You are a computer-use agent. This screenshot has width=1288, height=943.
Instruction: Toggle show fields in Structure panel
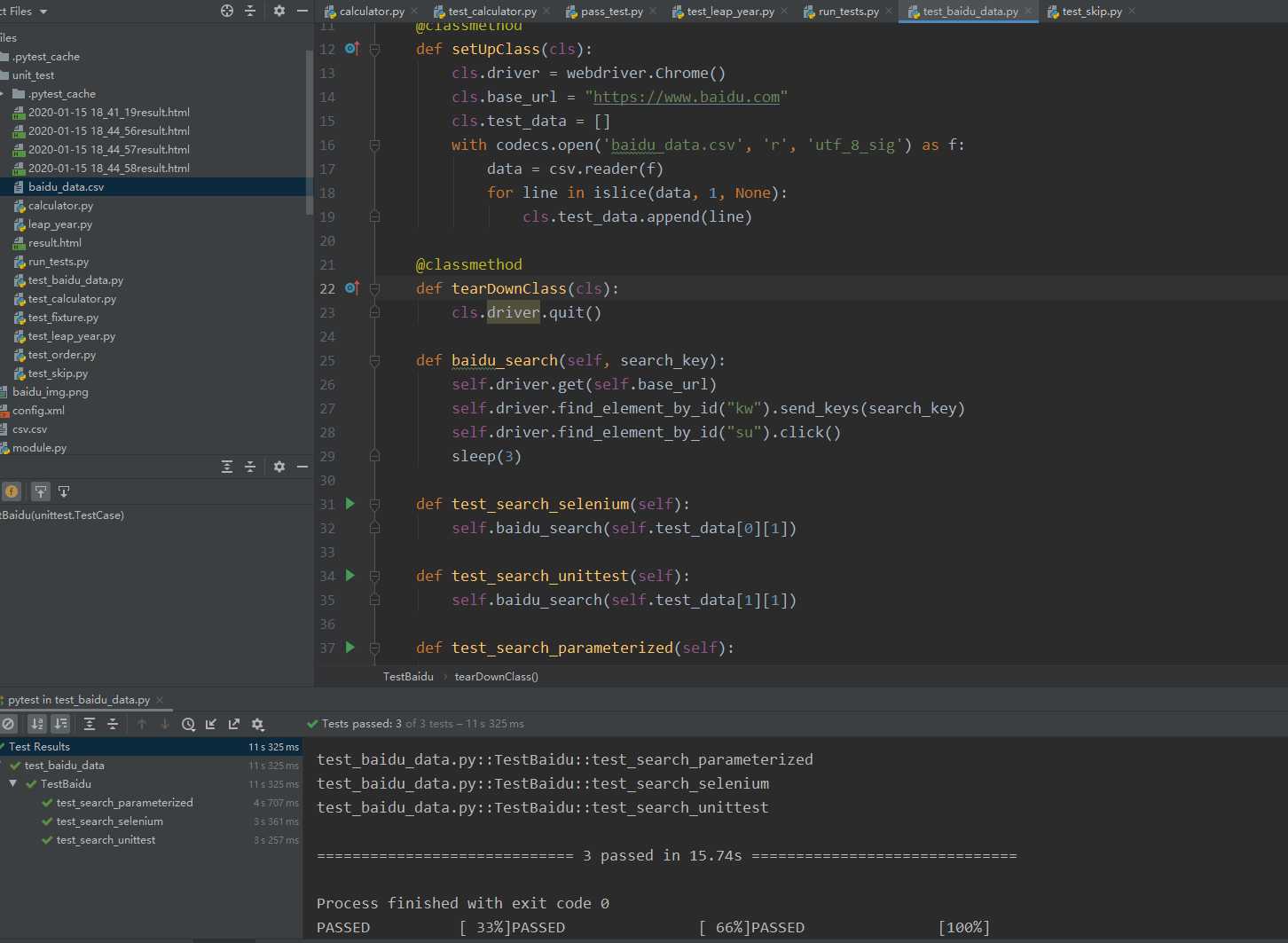pyautogui.click(x=12, y=491)
